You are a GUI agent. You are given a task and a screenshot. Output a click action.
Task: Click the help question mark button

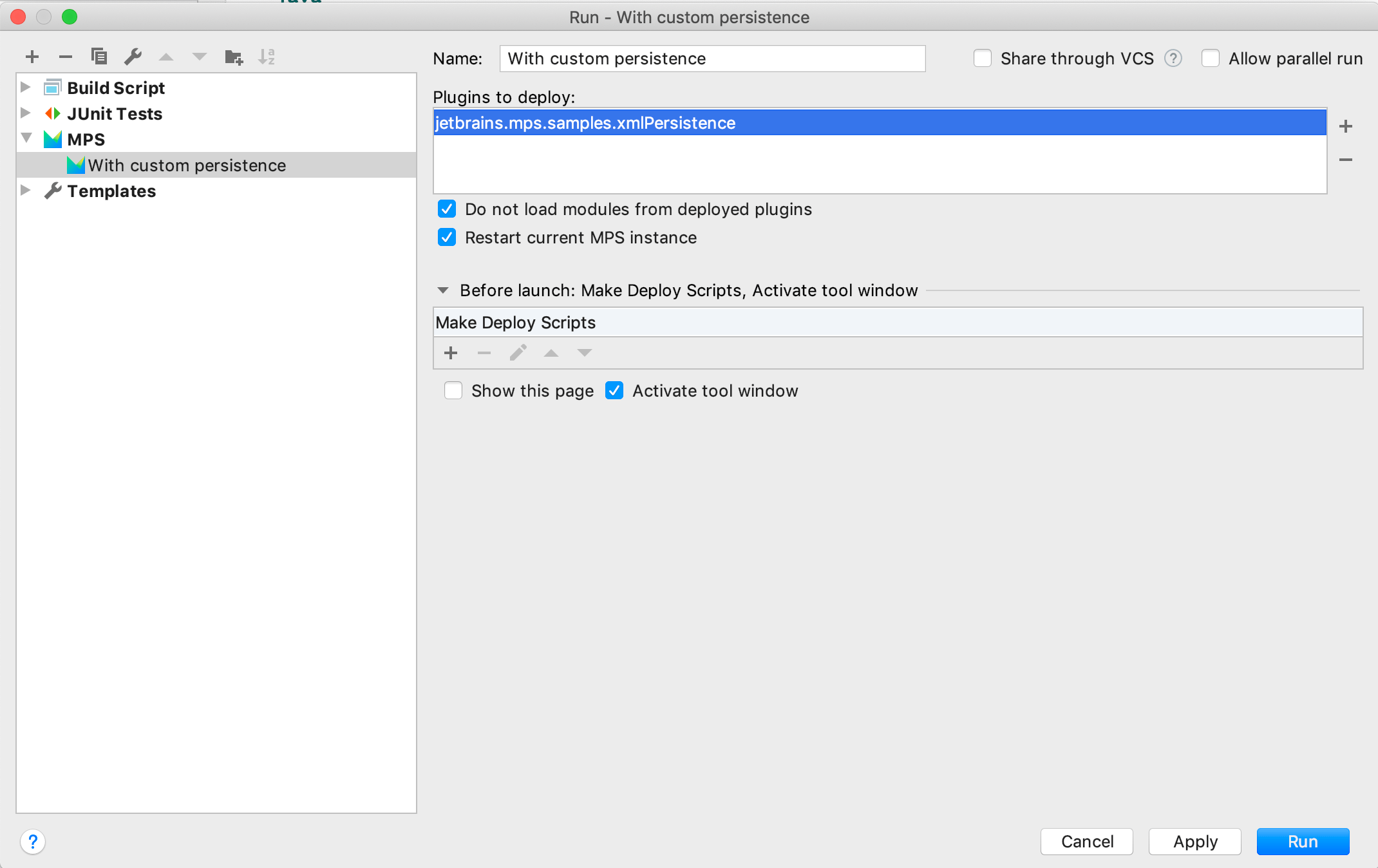[33, 842]
